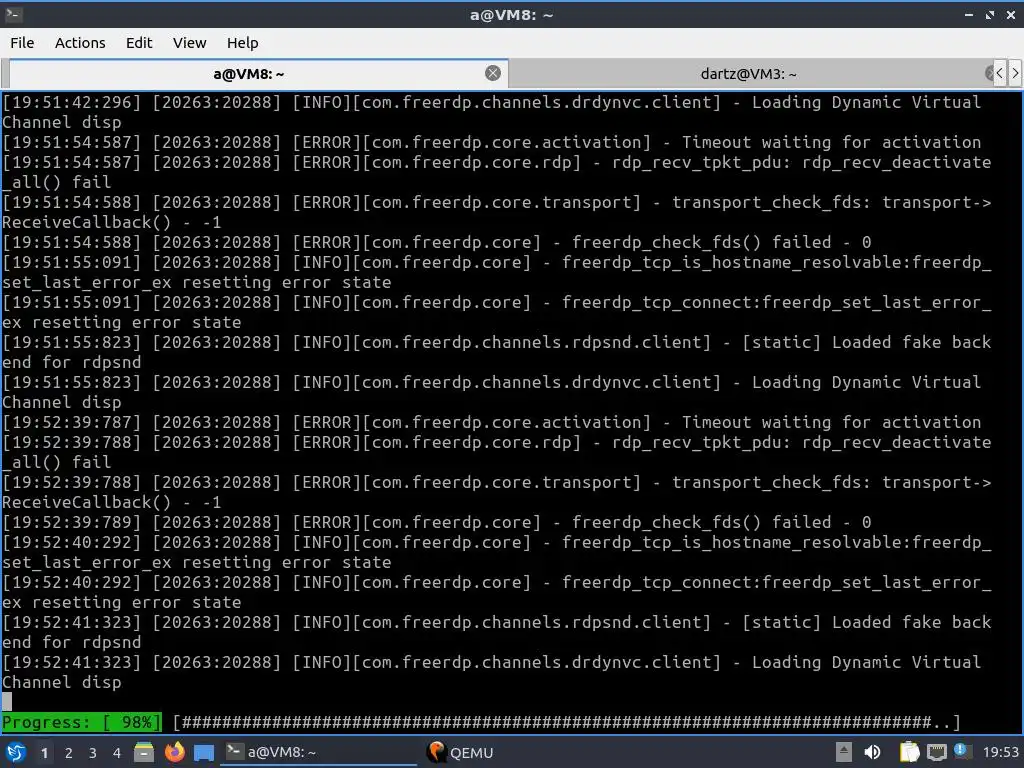
Task: Open the Help menu
Action: (242, 43)
